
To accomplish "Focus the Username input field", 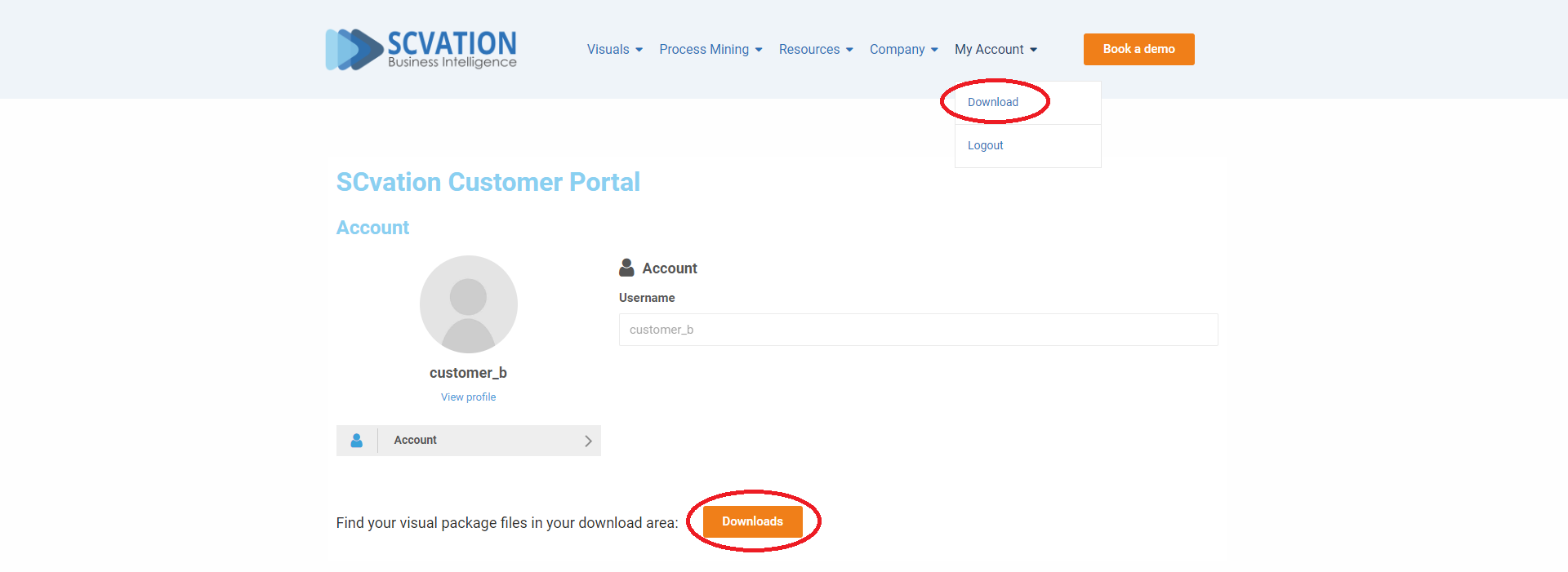I will [x=918, y=330].
